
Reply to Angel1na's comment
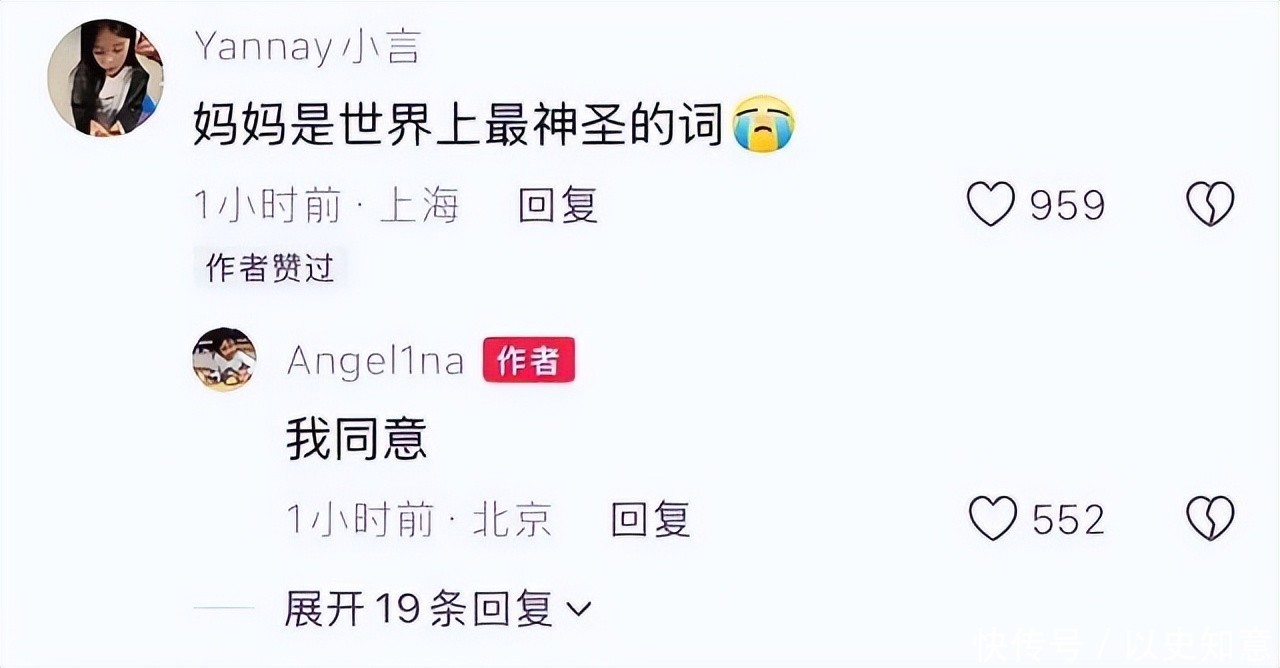(x=651, y=519)
